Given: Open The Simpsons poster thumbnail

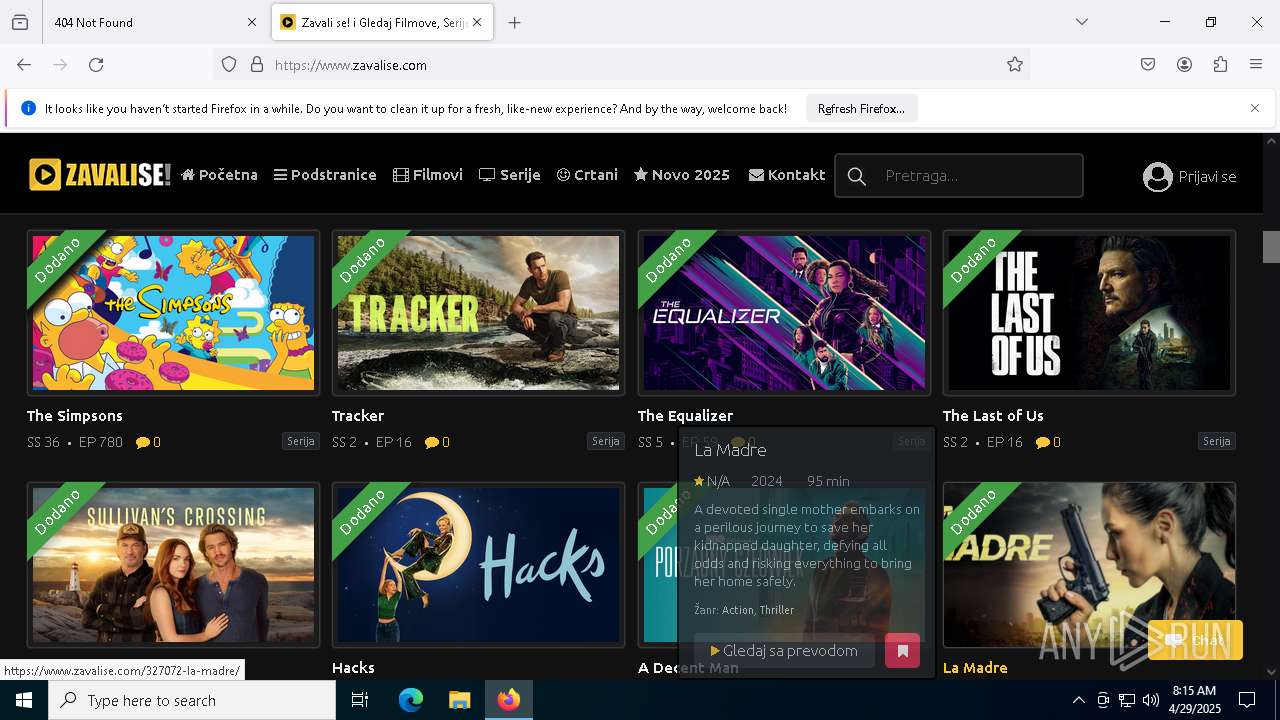Looking at the screenshot, I should click(173, 313).
